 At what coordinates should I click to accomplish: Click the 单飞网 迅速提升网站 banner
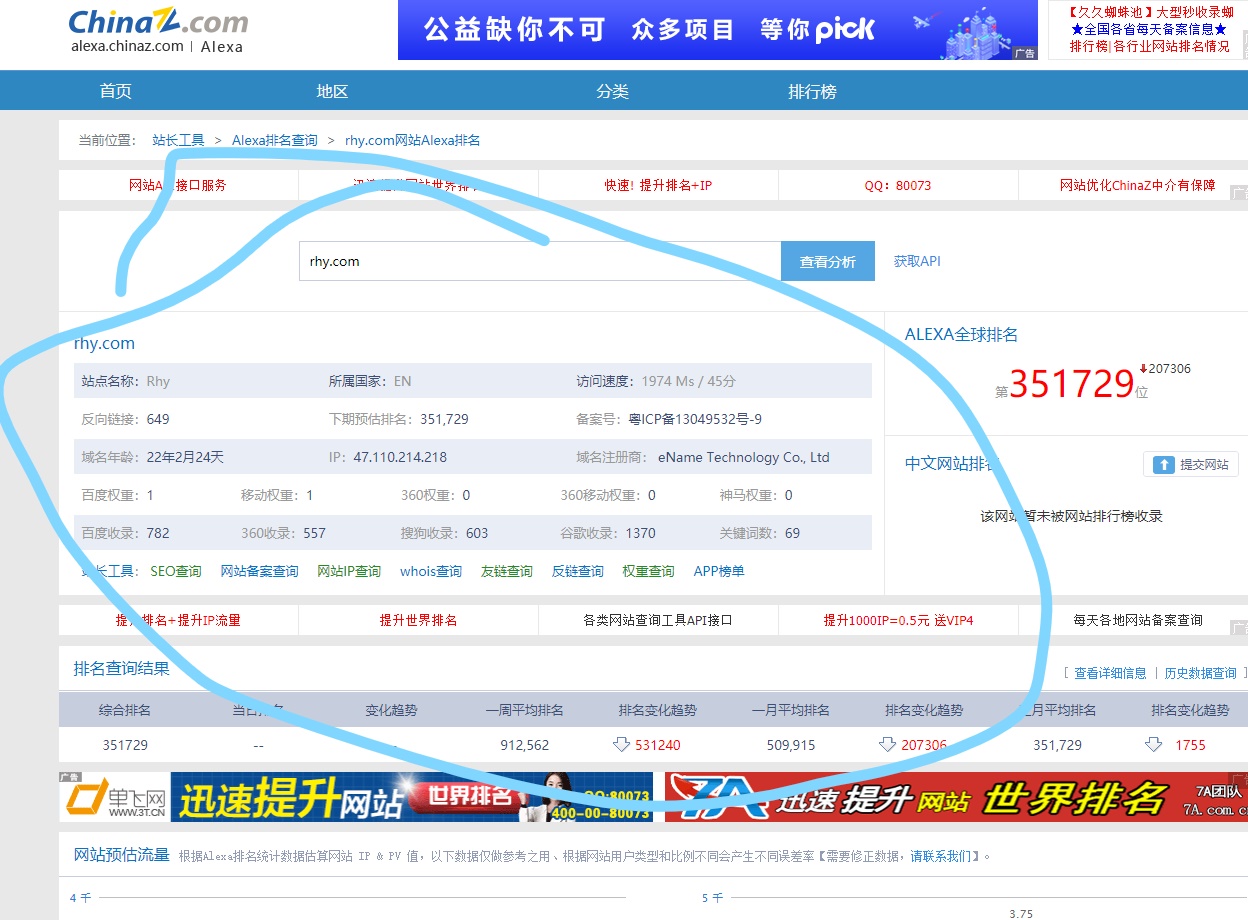[x=356, y=797]
